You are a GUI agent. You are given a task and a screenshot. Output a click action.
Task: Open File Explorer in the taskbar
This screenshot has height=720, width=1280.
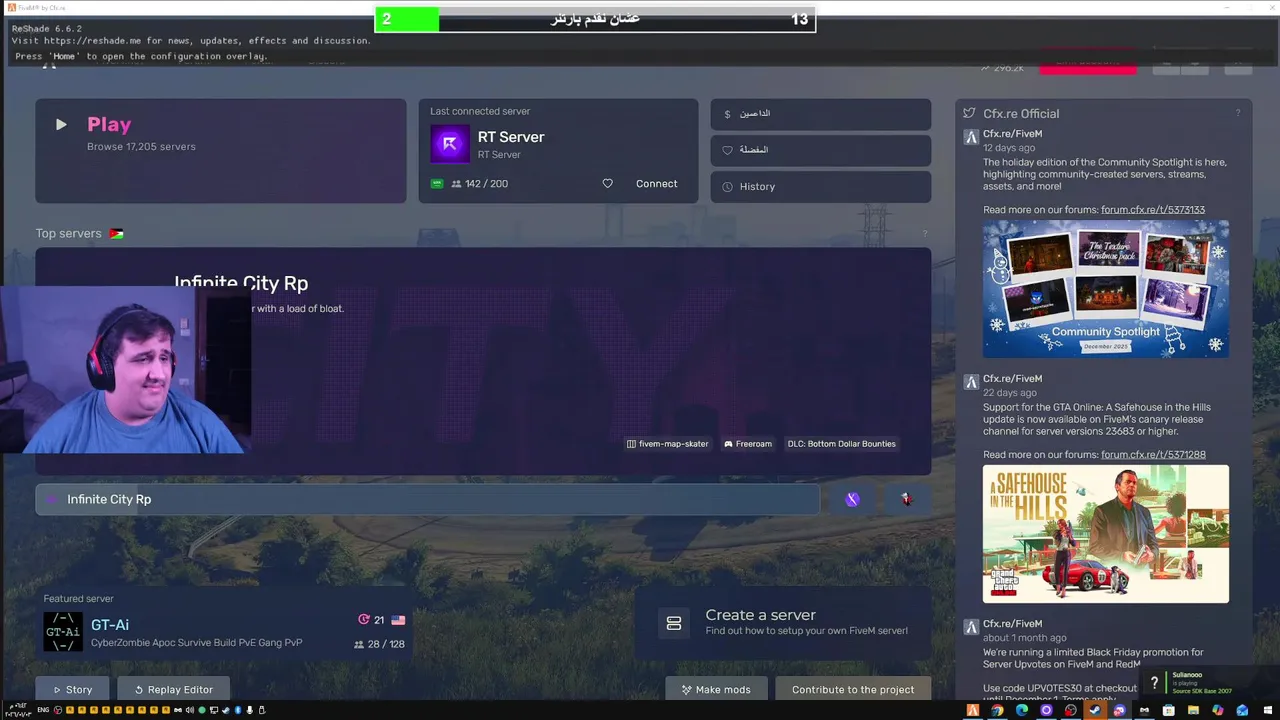pyautogui.click(x=1193, y=710)
